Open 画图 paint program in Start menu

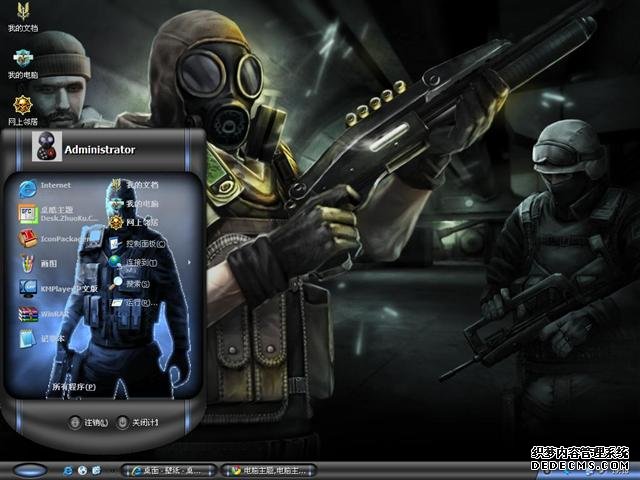click(39, 264)
